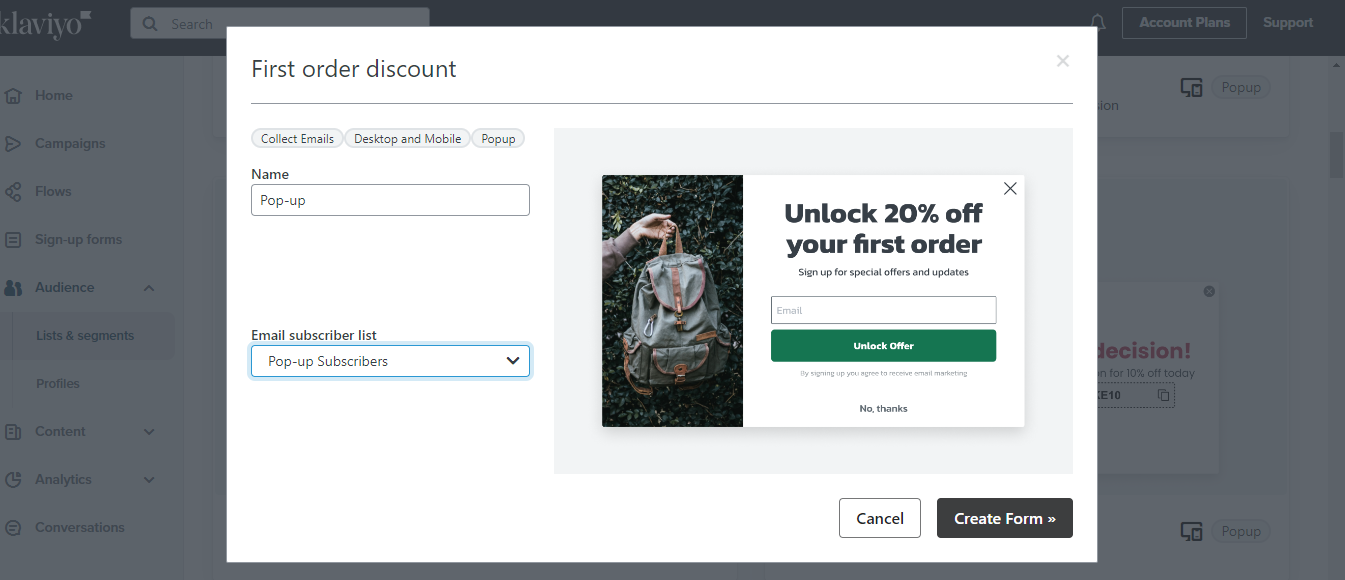
Task: Click the Name input field
Action: point(390,200)
